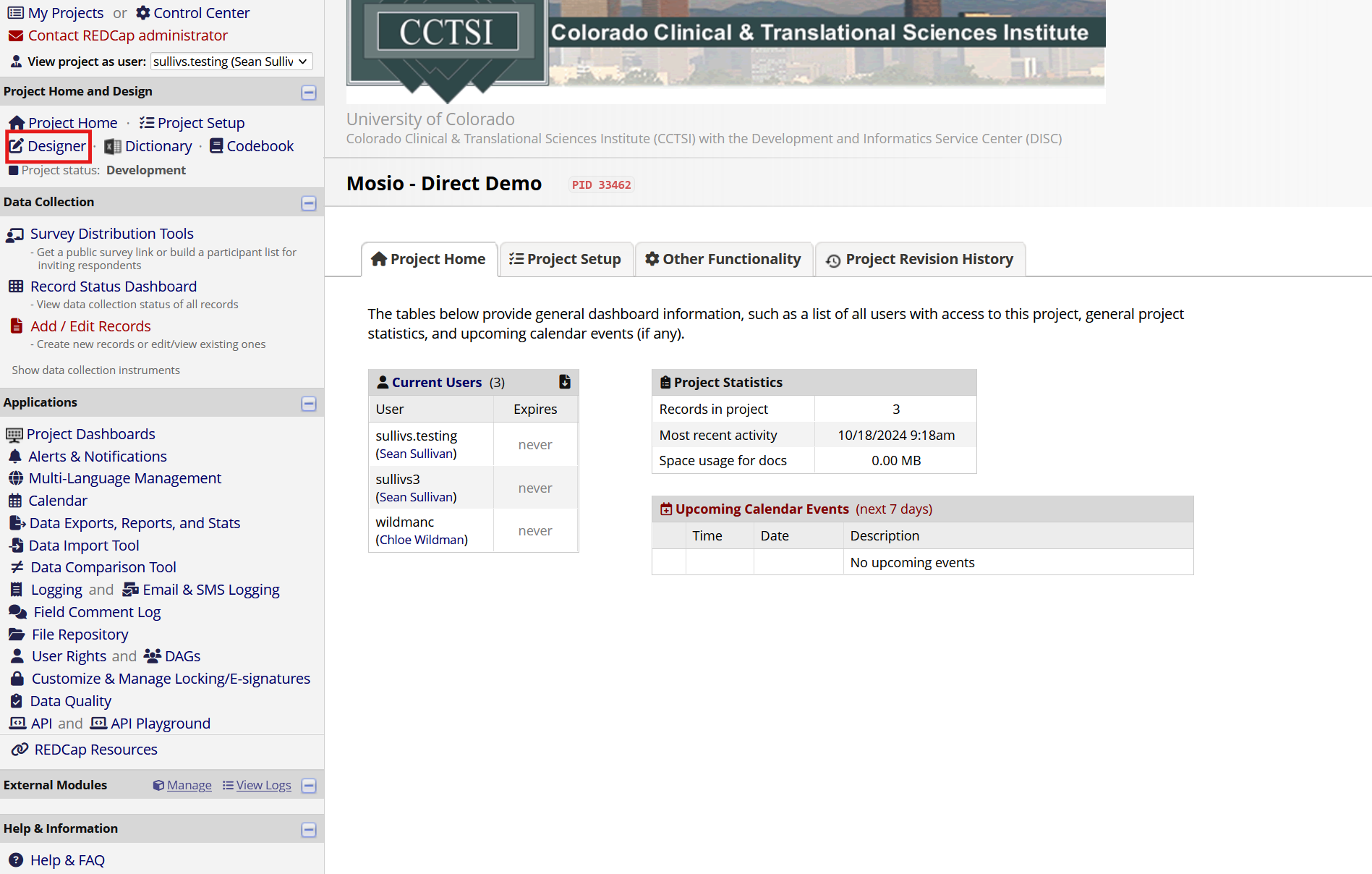The image size is (1372, 874).
Task: Click the Dictionary spreadsheet icon
Action: click(113, 146)
